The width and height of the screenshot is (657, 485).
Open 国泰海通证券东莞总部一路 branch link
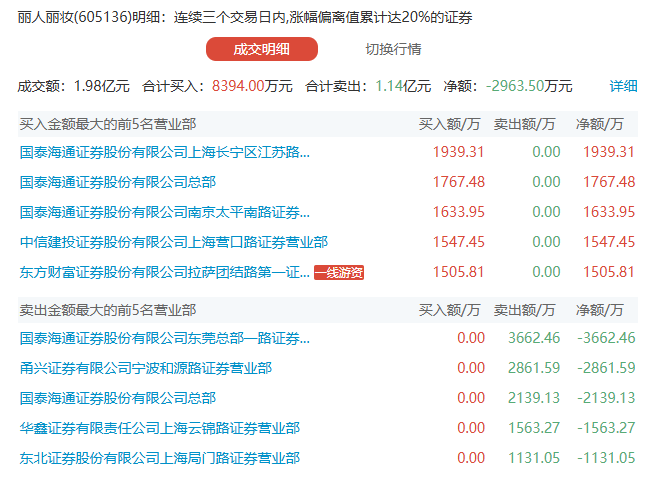(x=165, y=338)
